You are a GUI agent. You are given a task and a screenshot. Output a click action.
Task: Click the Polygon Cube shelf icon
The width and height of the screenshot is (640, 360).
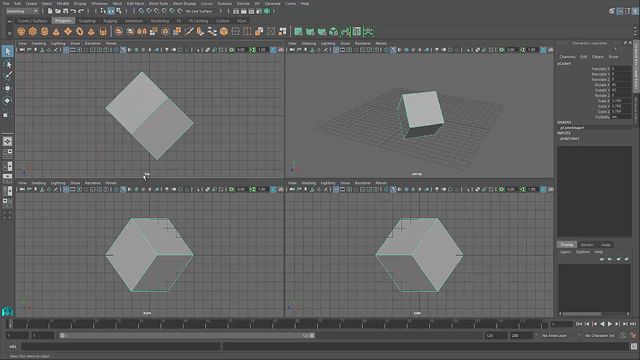[33, 31]
